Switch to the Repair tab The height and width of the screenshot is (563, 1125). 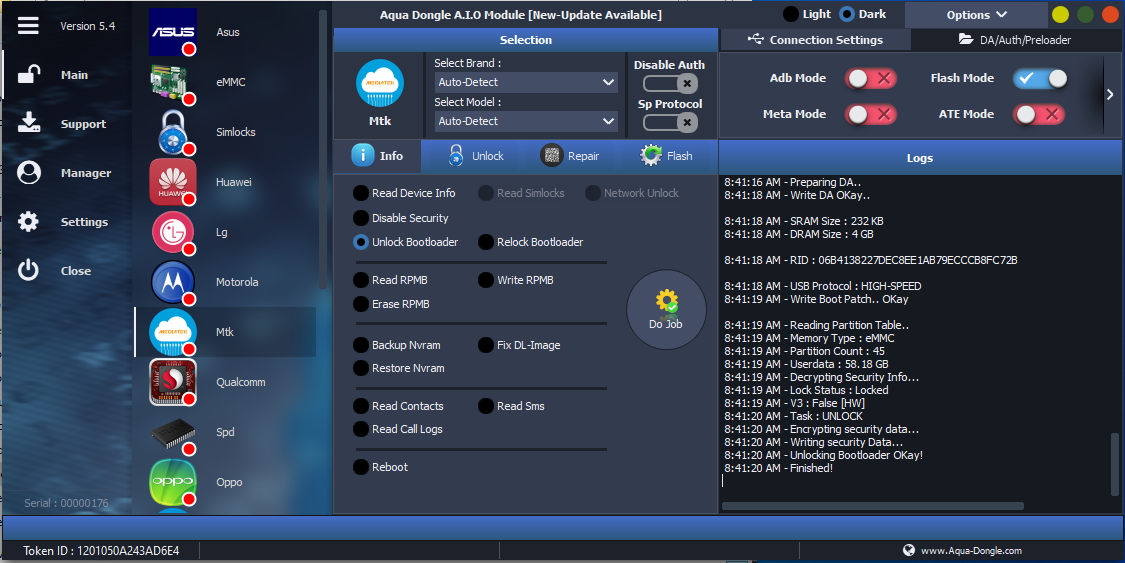click(570, 156)
